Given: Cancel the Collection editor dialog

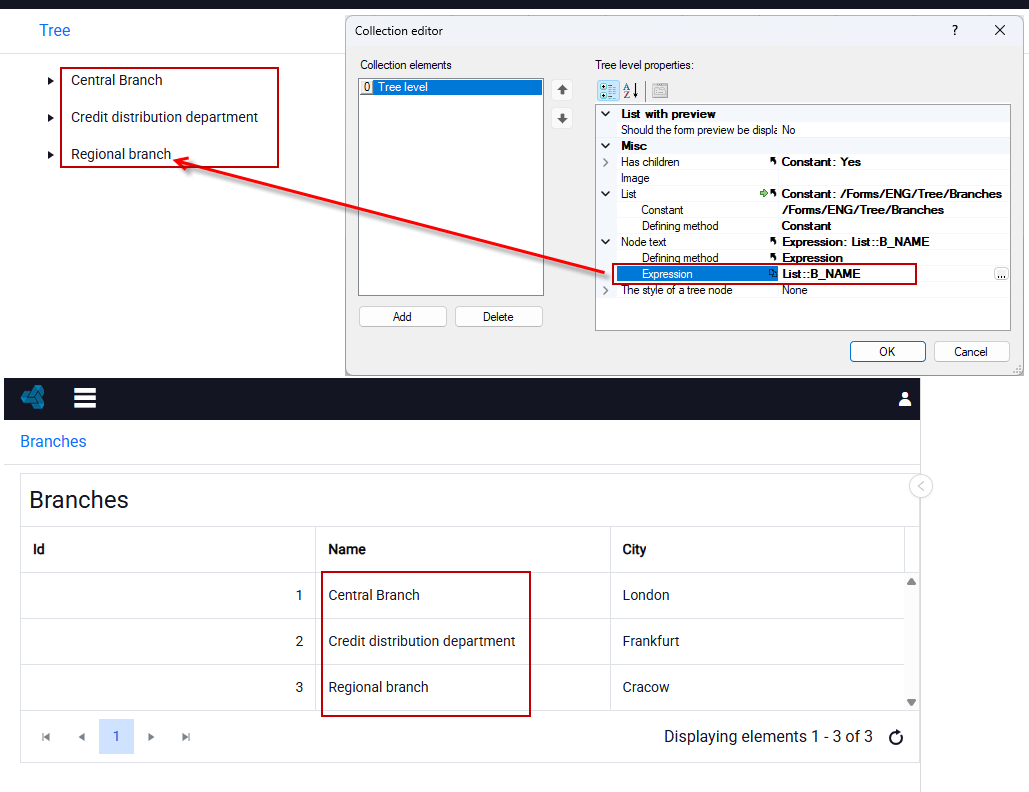Looking at the screenshot, I should point(971,352).
